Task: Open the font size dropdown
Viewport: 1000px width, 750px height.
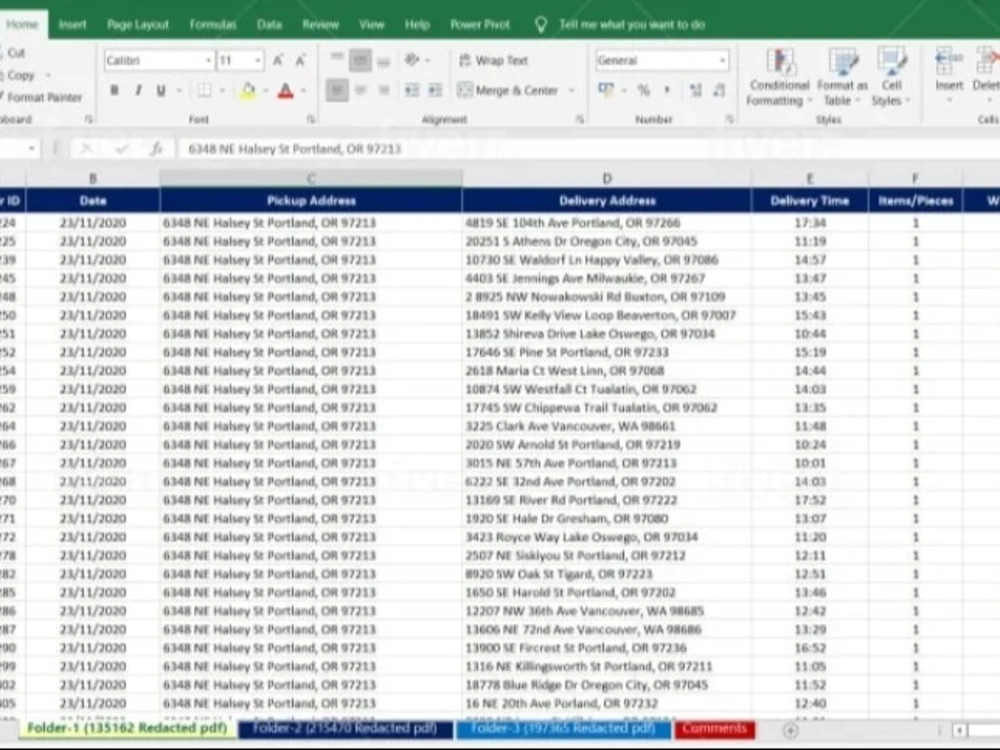Action: click(258, 61)
